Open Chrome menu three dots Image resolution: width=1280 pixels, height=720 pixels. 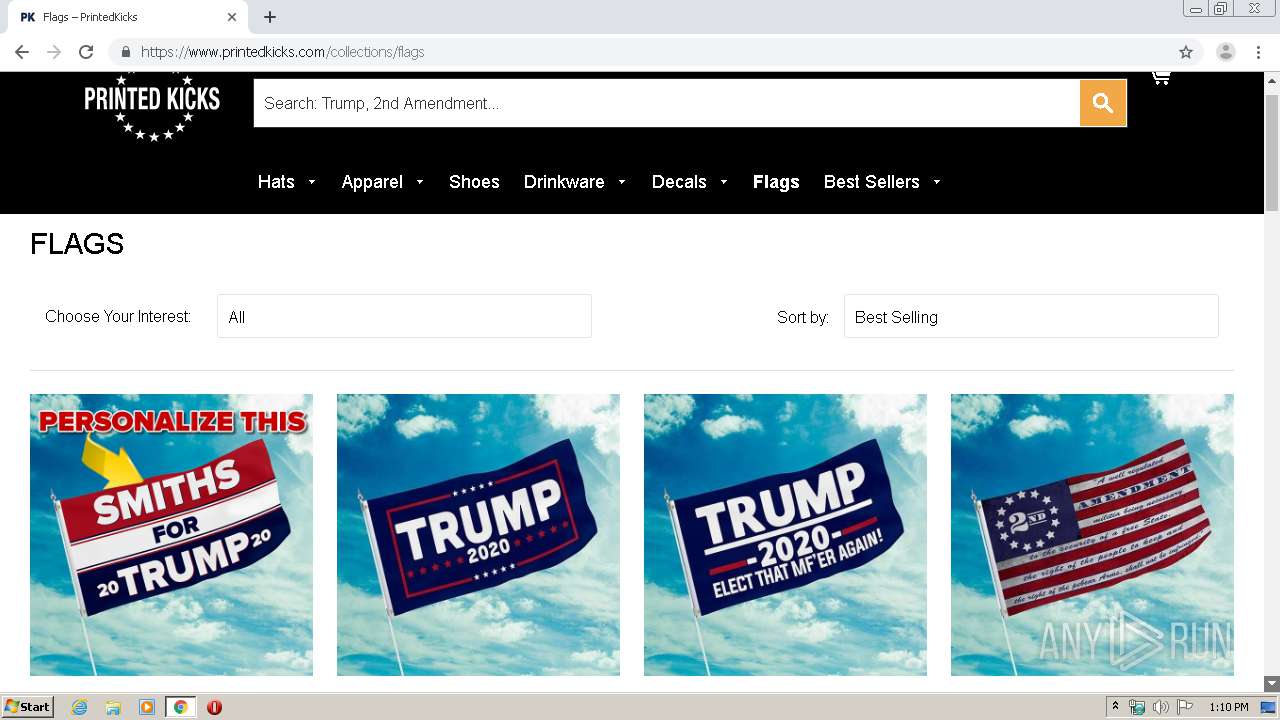(1258, 52)
